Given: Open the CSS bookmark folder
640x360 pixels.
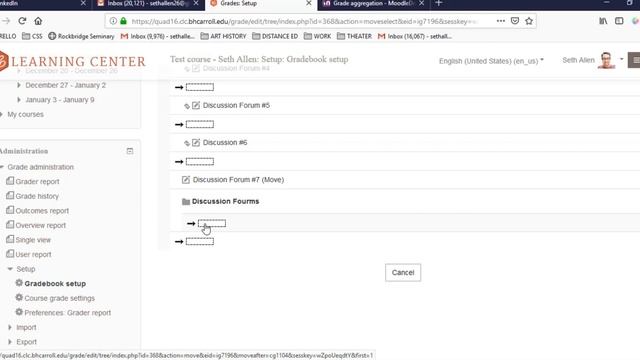Looking at the screenshot, I should (32, 36).
